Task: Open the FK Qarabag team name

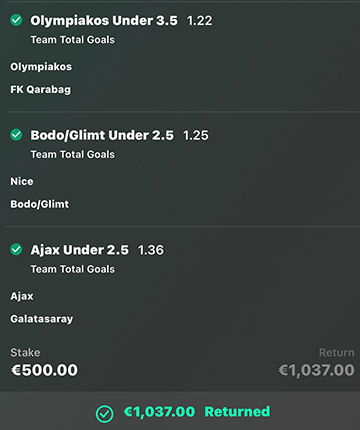Action: tap(40, 89)
